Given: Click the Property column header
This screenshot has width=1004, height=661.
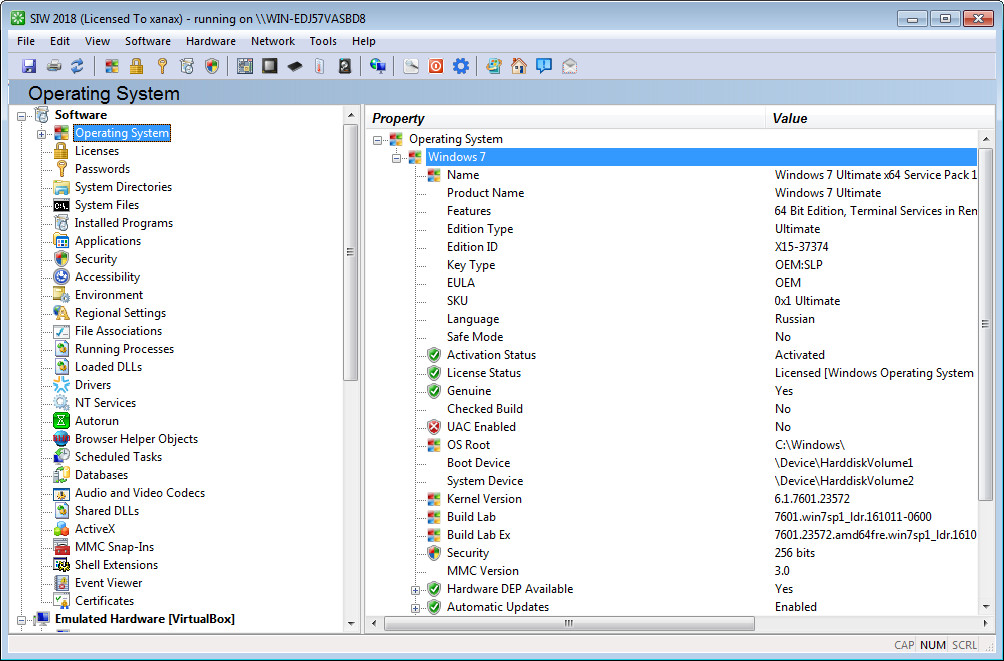Looking at the screenshot, I should pos(566,118).
